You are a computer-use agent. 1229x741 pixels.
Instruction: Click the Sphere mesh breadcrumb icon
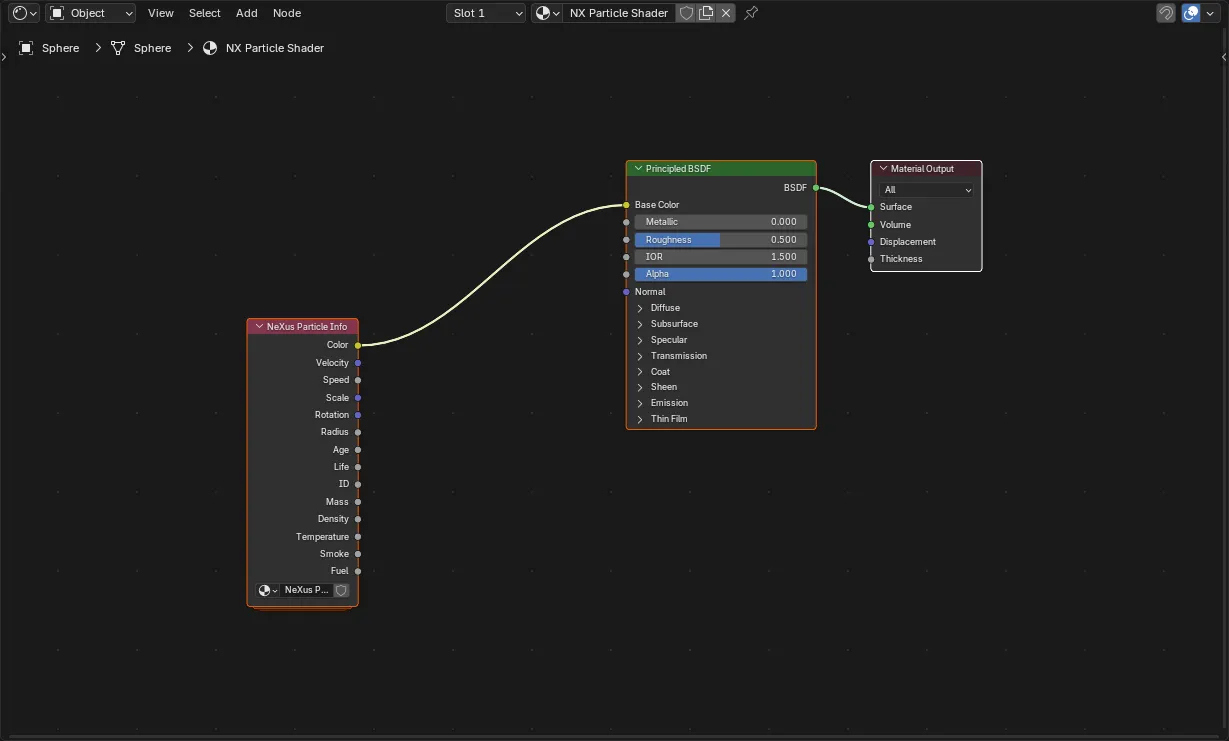(x=118, y=48)
